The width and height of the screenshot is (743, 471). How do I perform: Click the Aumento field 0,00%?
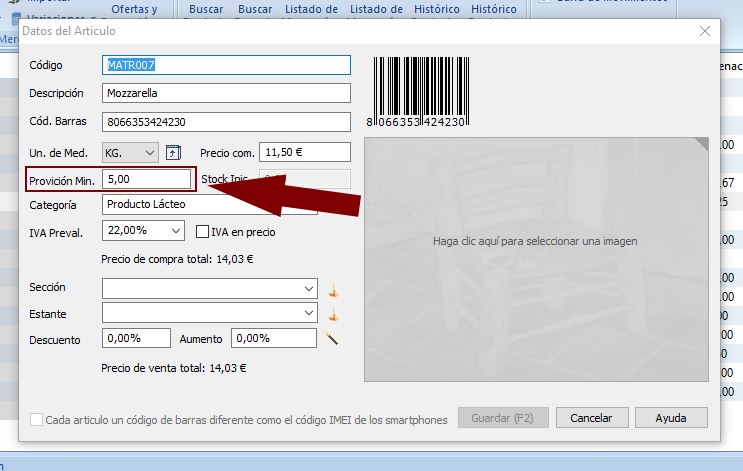274,338
